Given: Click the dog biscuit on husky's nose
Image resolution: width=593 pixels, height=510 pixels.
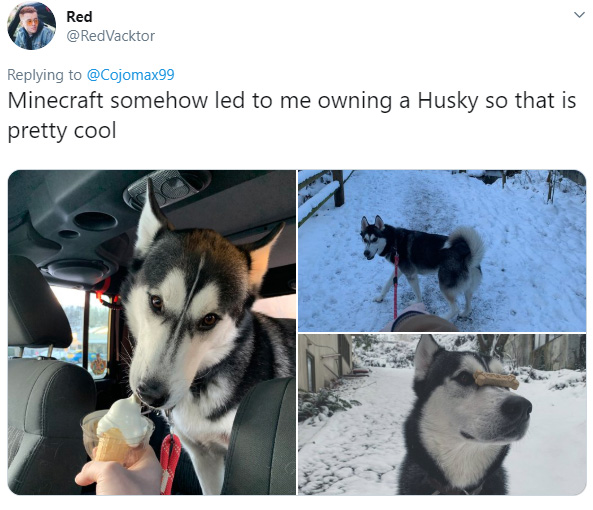Looking at the screenshot, I should click(496, 380).
